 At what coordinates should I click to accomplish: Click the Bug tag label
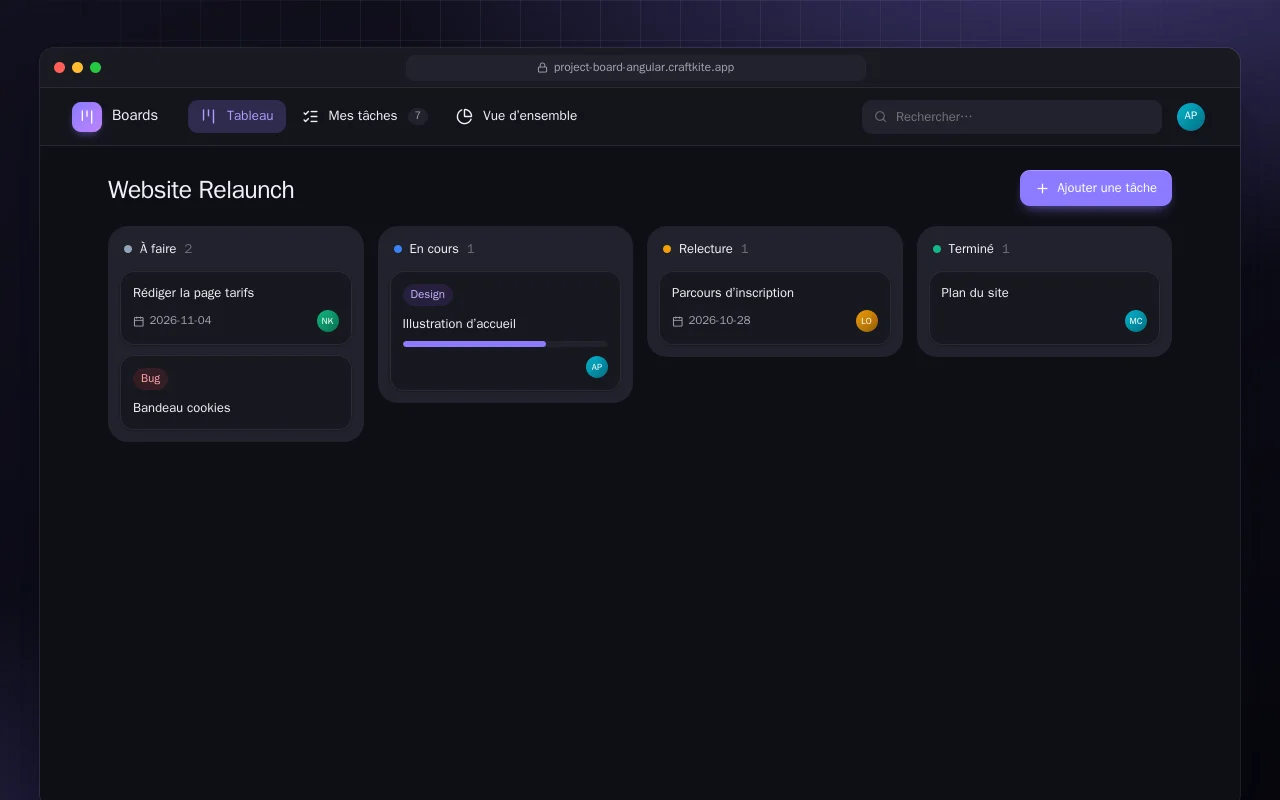pyautogui.click(x=151, y=379)
